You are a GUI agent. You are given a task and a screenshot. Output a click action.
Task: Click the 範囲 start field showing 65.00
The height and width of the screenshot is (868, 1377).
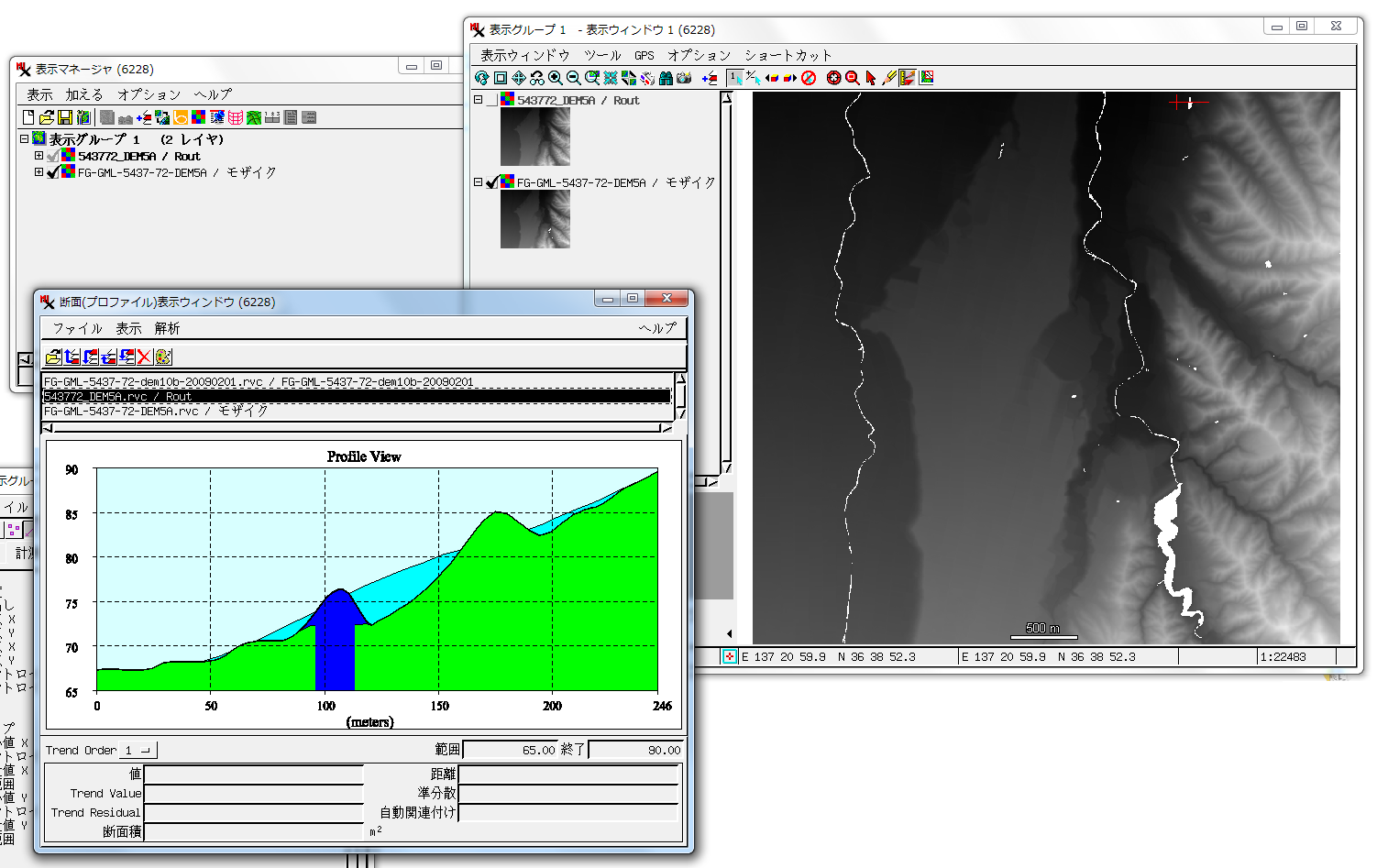click(511, 750)
